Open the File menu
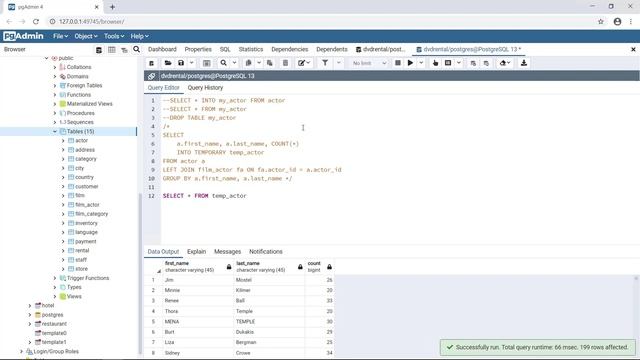Image resolution: width=640 pixels, height=360 pixels. click(60, 36)
